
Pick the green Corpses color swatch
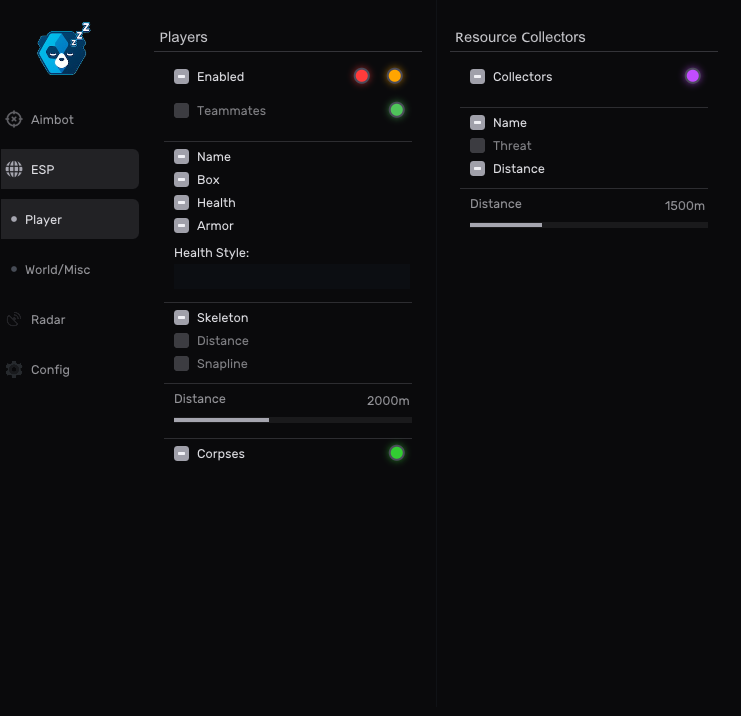click(397, 453)
